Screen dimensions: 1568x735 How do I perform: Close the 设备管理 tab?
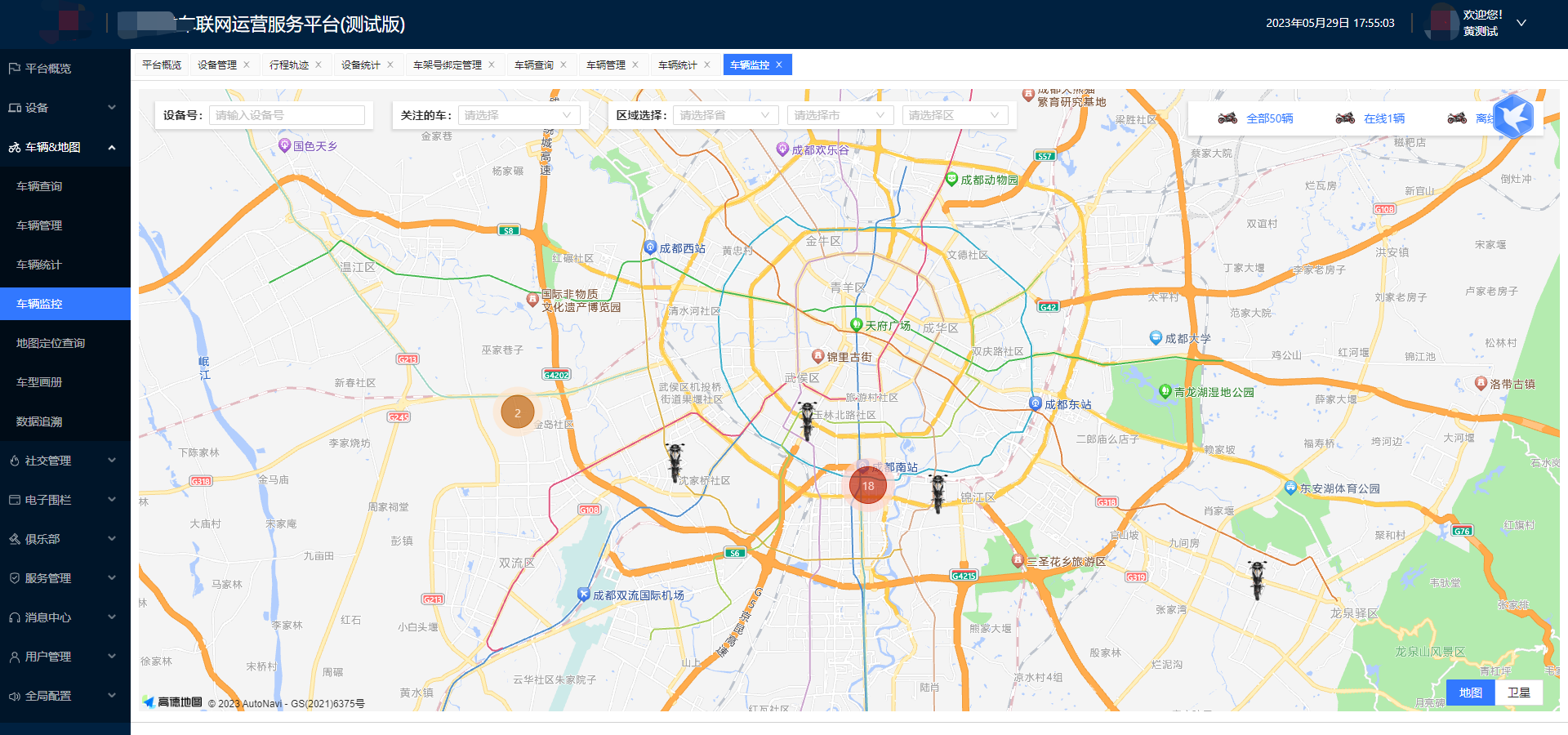[247, 65]
